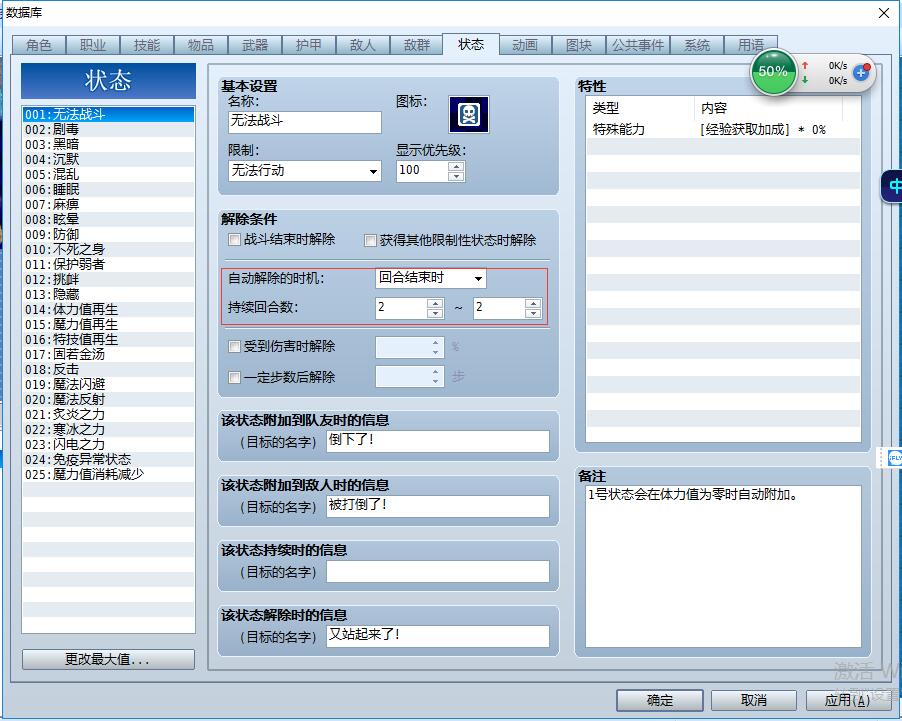902x721 pixels.
Task: Select the 敌群 tab
Action: point(417,45)
